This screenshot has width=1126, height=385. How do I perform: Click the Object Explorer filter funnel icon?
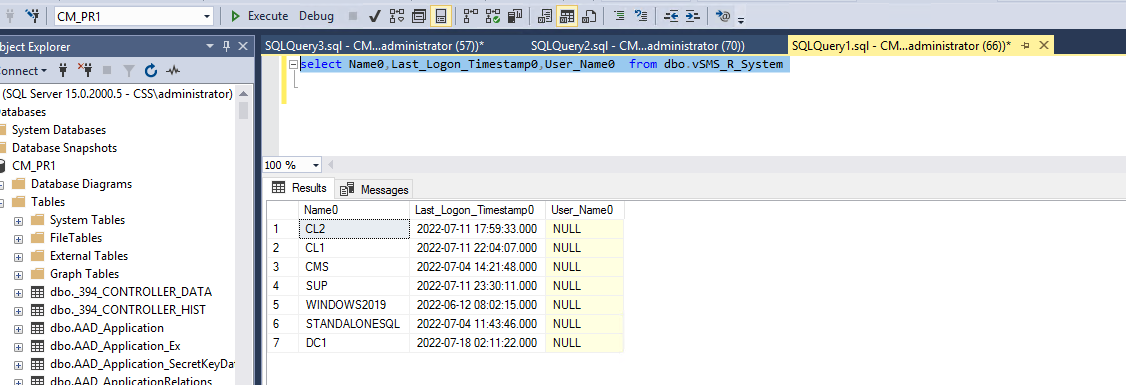tap(129, 70)
